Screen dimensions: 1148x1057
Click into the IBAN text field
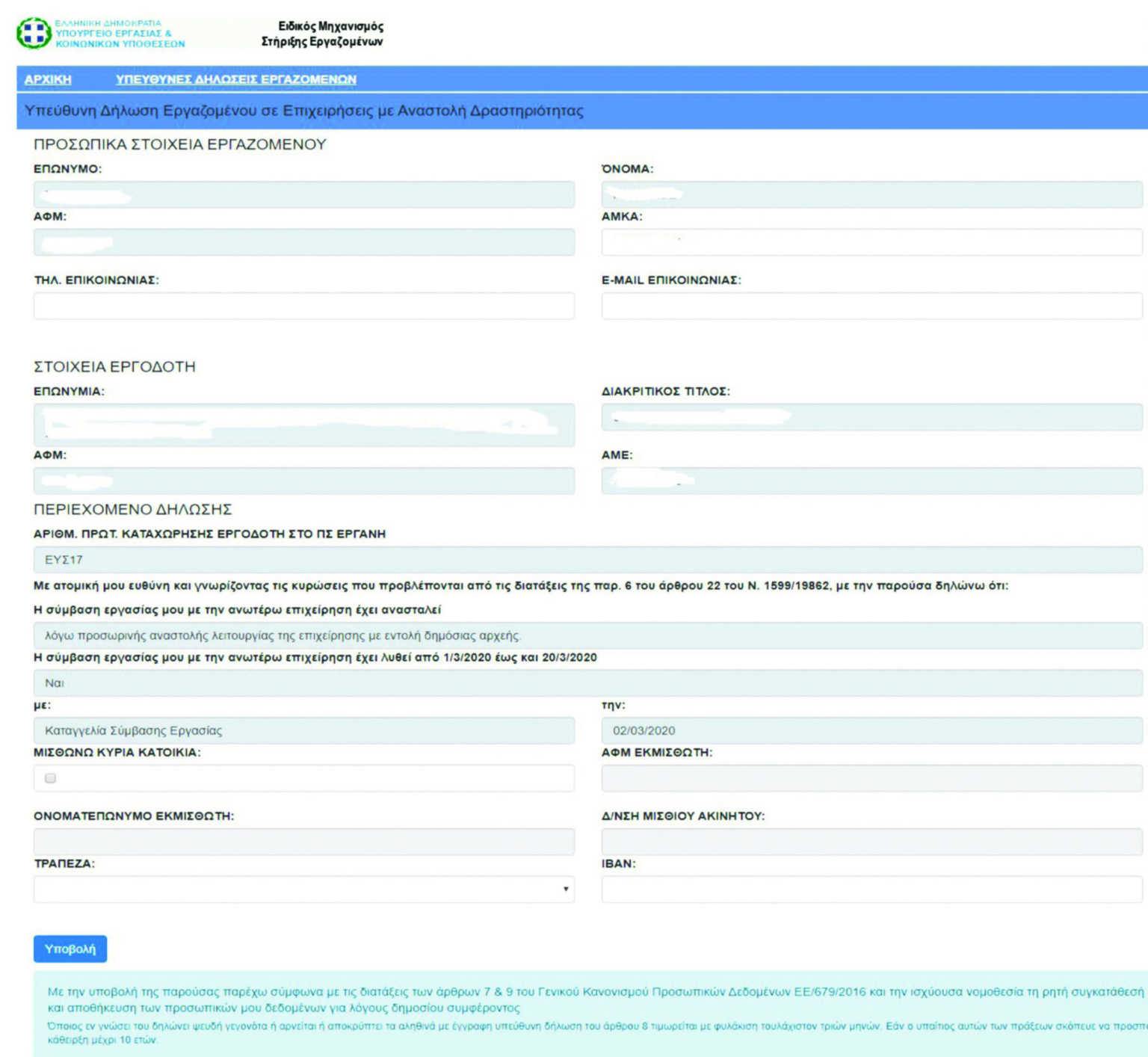click(x=871, y=889)
